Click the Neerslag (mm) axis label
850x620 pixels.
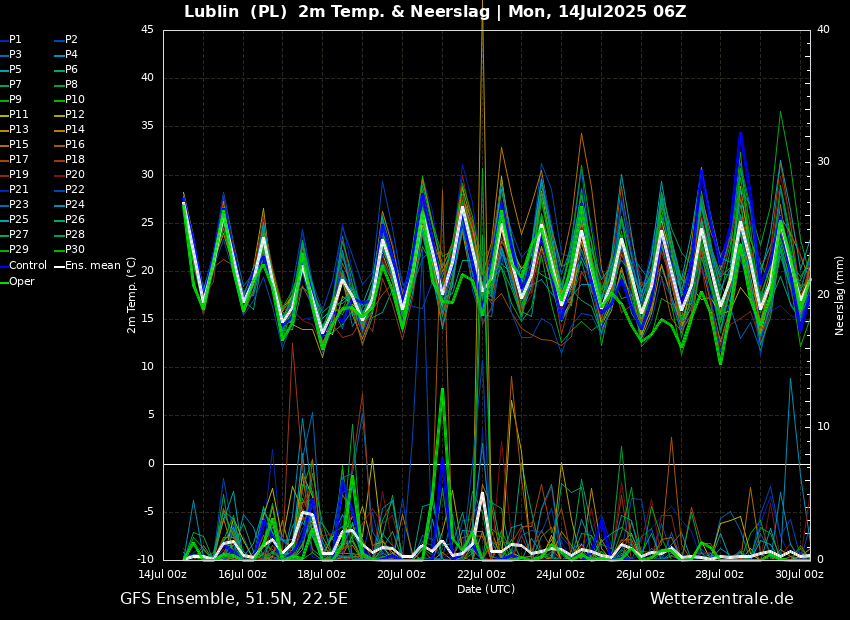(840, 294)
